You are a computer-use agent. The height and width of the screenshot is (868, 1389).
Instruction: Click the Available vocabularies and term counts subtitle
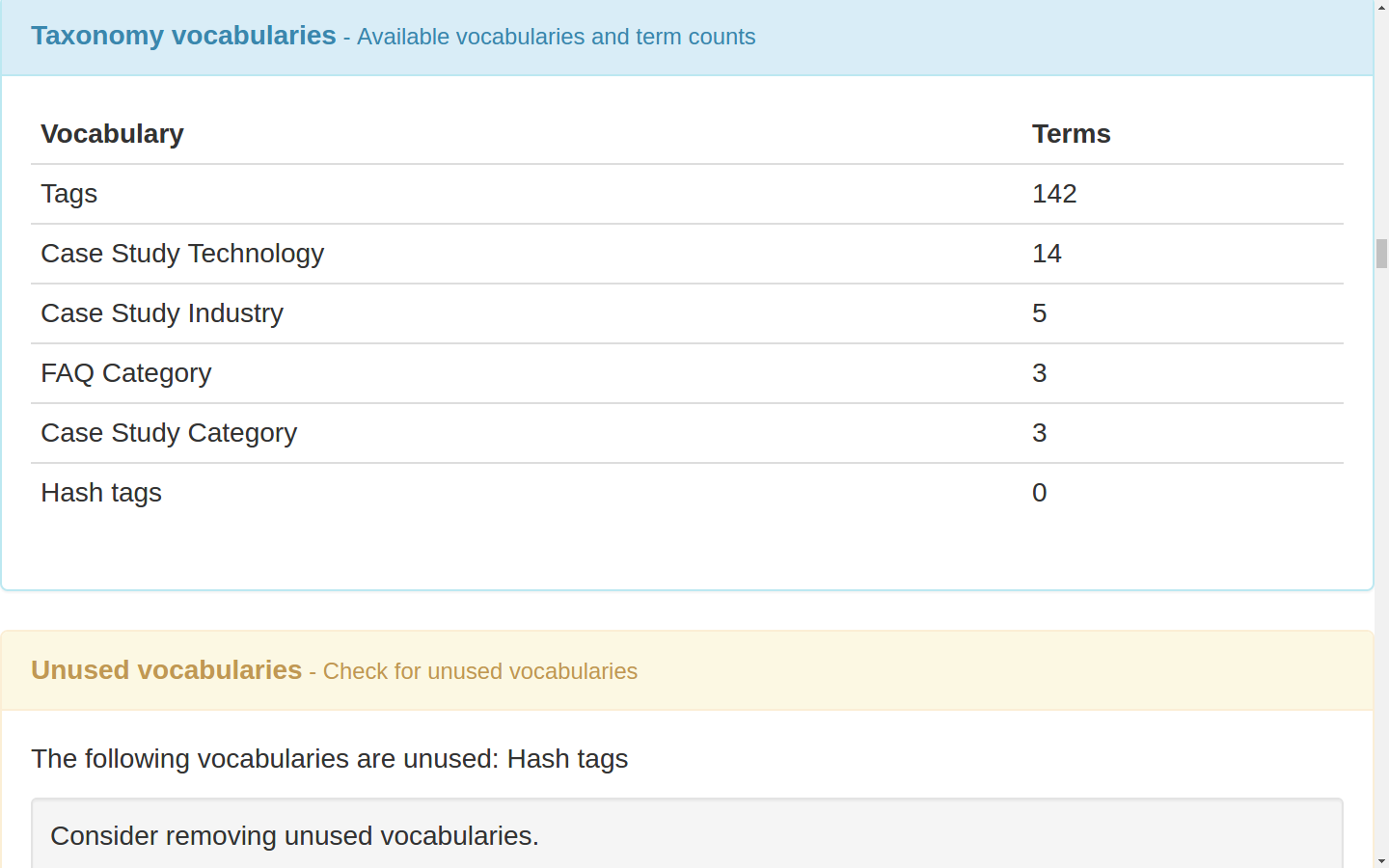coord(556,37)
